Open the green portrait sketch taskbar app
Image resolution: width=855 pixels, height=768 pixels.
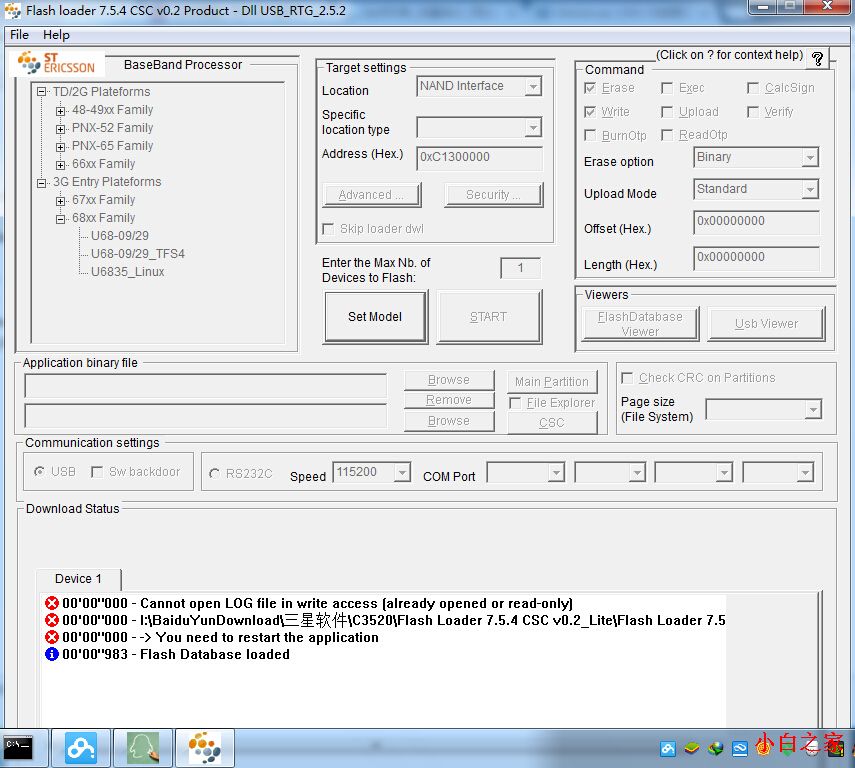pos(143,748)
